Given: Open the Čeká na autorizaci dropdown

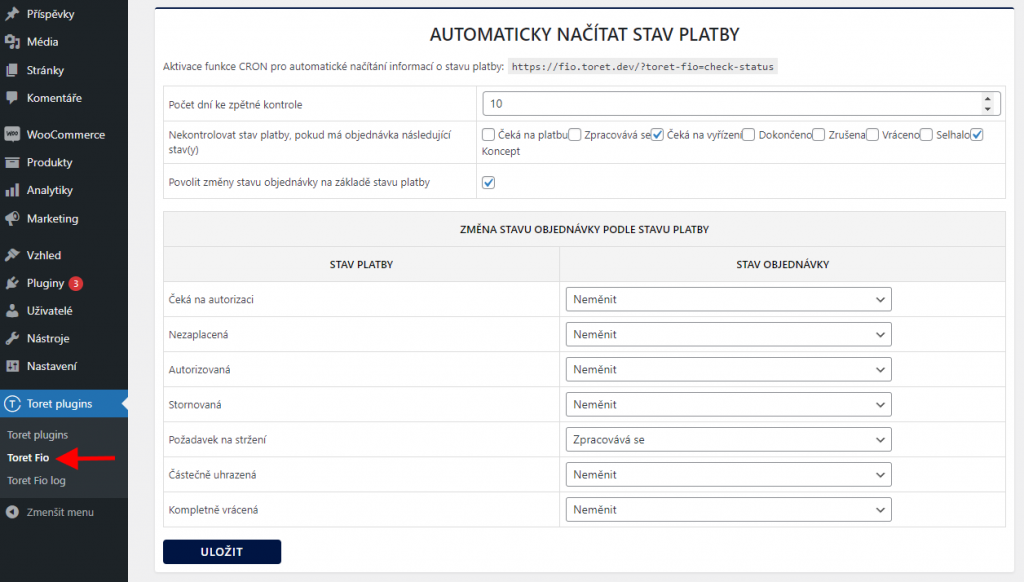Looking at the screenshot, I should pos(728,299).
